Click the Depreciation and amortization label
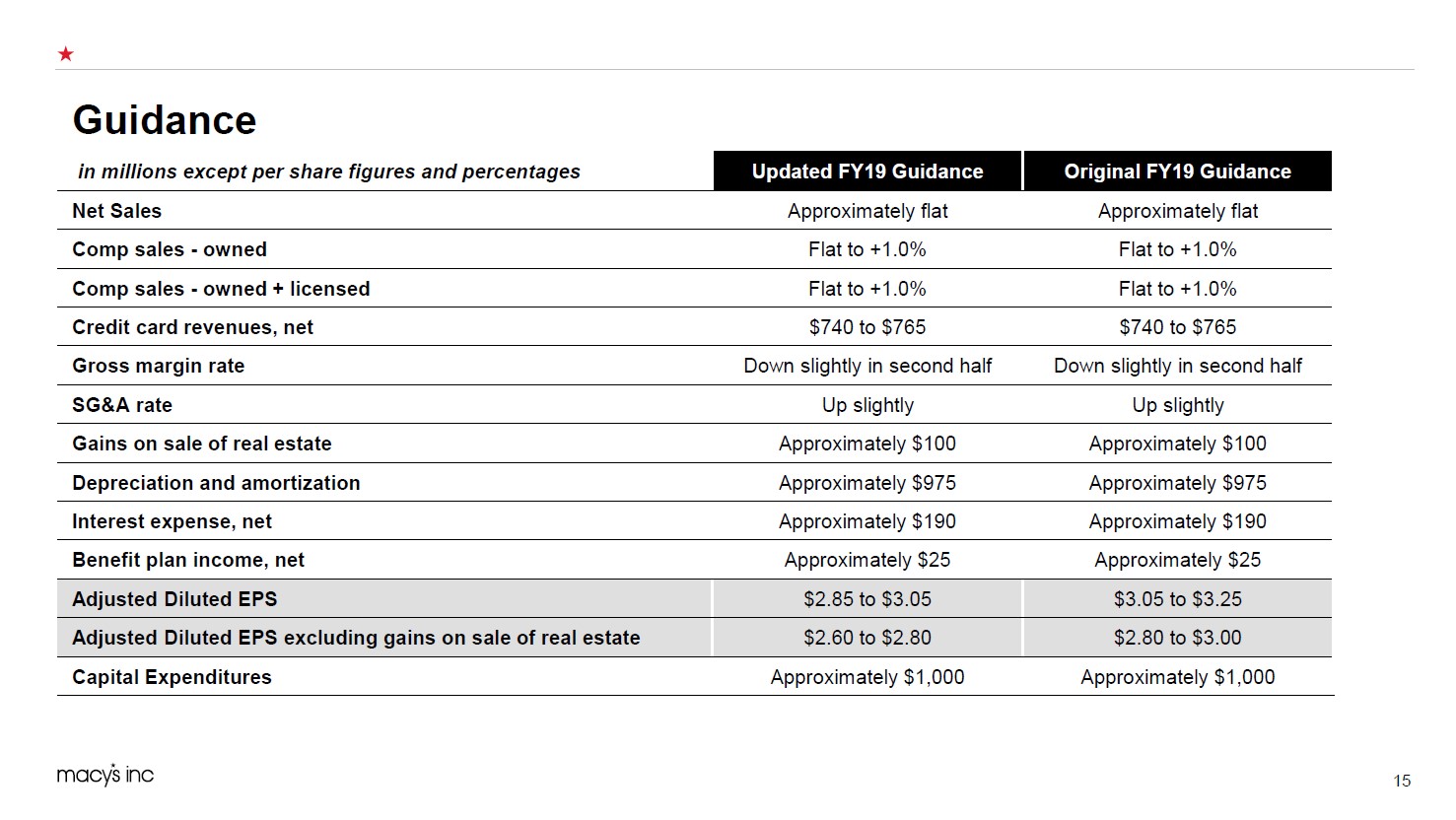 (216, 483)
